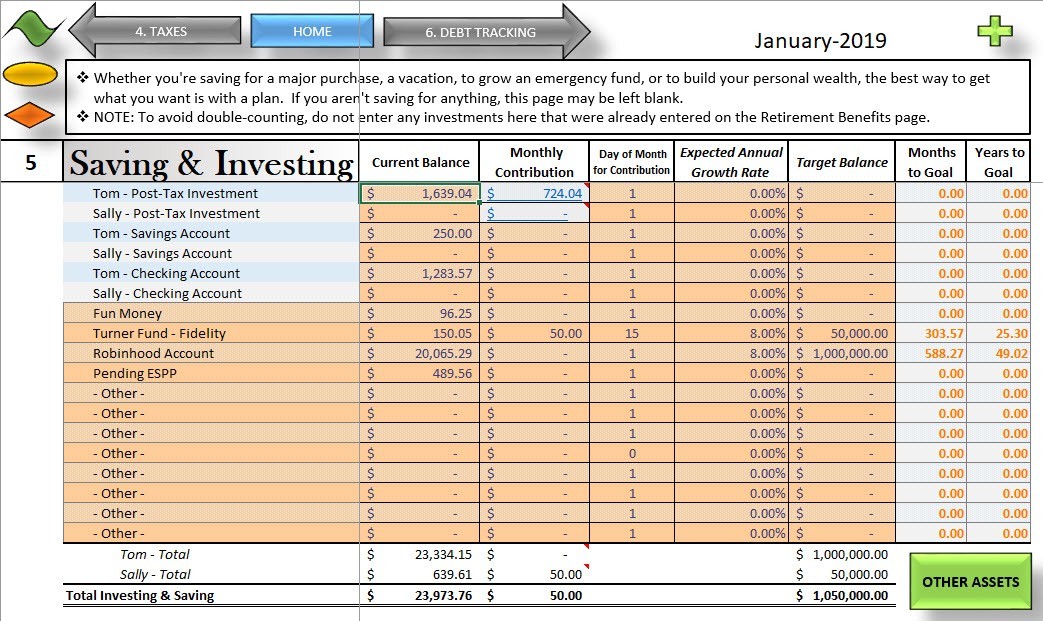Select Robinhood Account balance 20,065.29
Image resolution: width=1043 pixels, height=621 pixels.
click(420, 353)
